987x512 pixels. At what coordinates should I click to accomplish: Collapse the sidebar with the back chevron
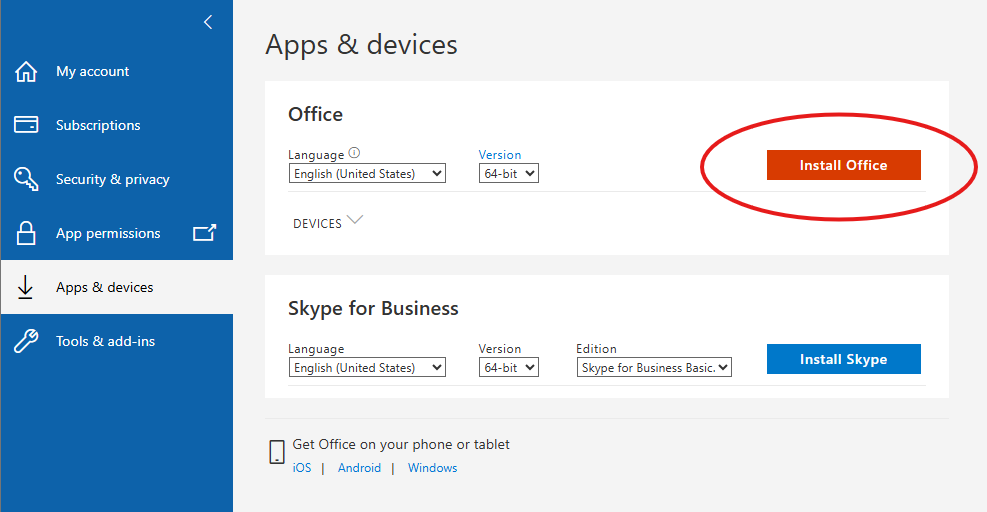(x=208, y=22)
